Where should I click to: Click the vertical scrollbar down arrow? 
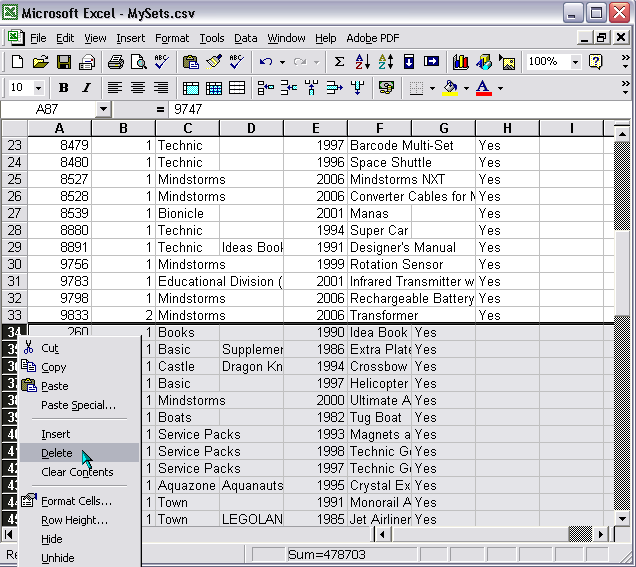622,518
